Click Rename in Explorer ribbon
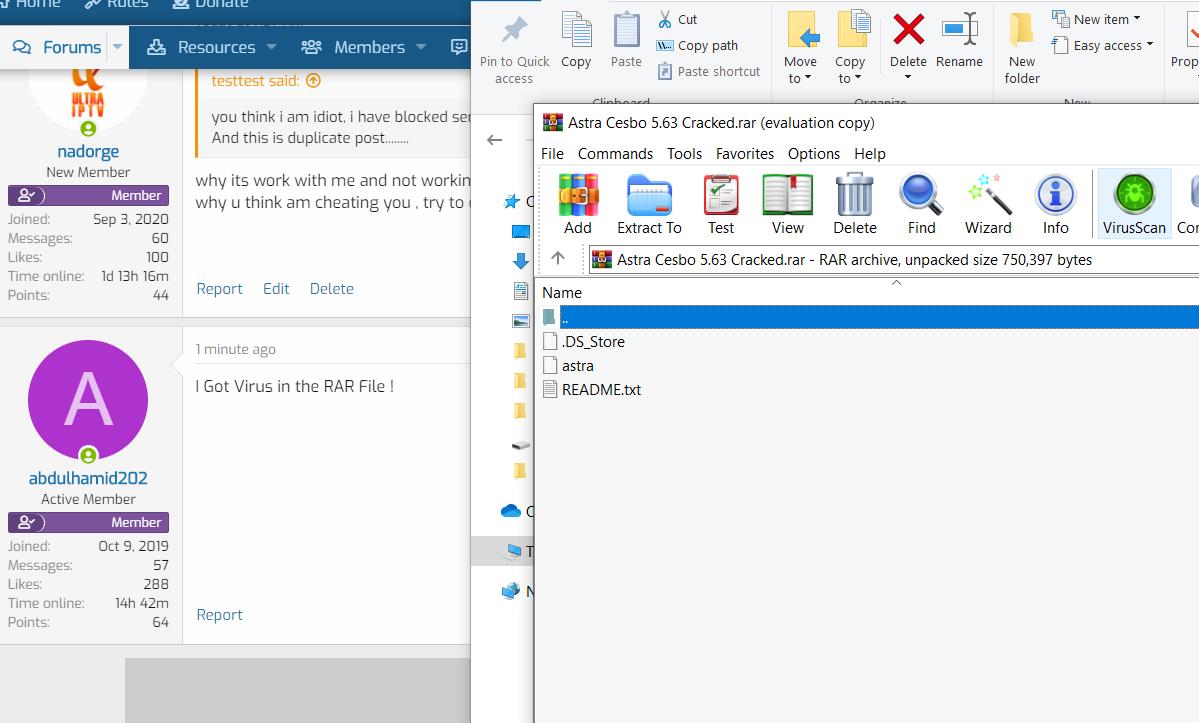1199x723 pixels. pyautogui.click(x=959, y=41)
